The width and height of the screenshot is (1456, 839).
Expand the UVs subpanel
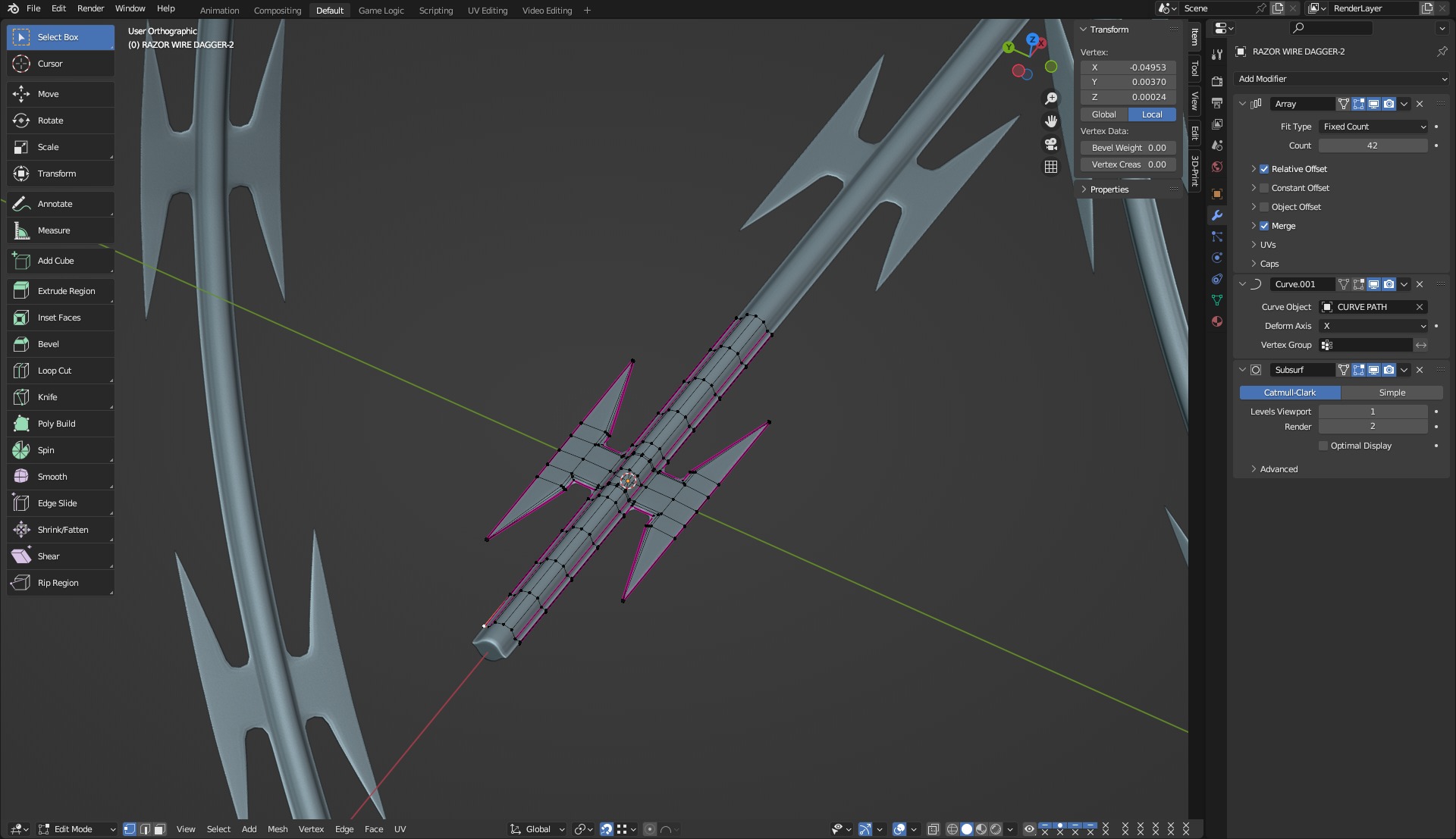coord(1268,245)
